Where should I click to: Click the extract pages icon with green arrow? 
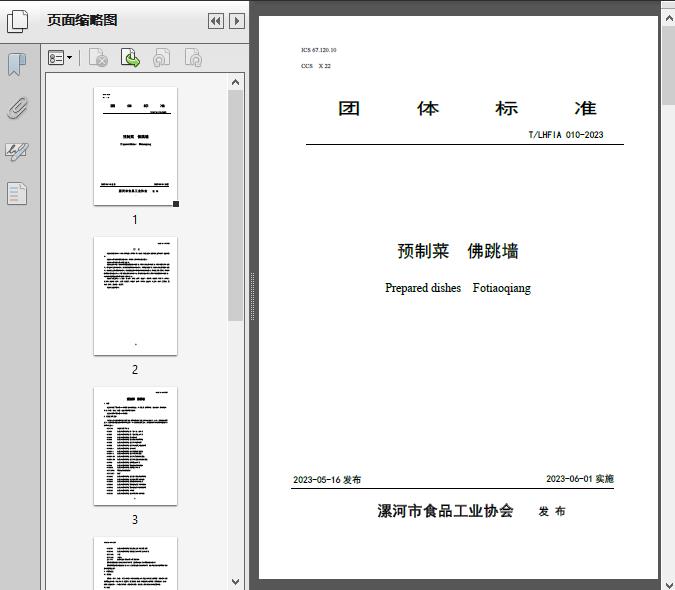click(130, 59)
